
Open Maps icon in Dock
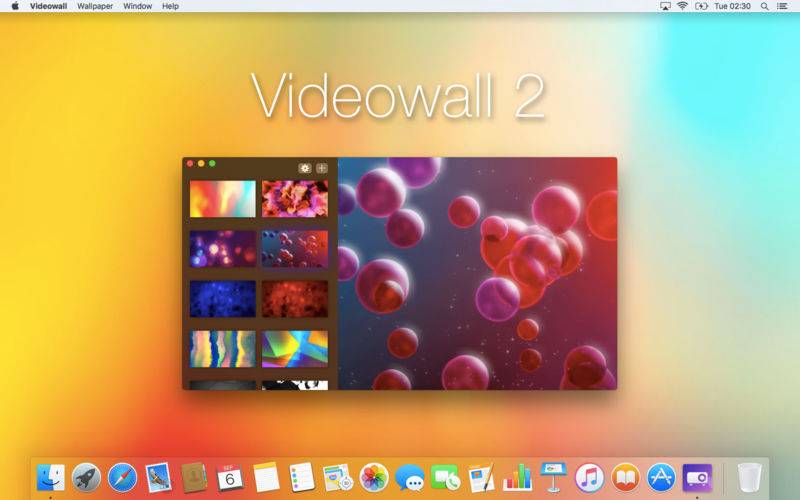pyautogui.click(x=338, y=478)
